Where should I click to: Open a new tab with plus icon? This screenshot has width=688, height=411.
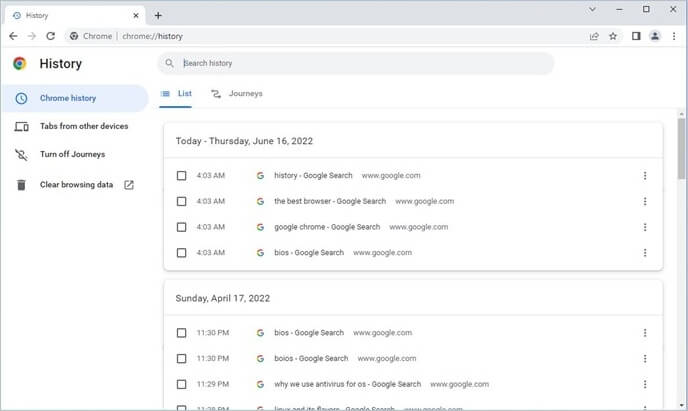click(158, 15)
